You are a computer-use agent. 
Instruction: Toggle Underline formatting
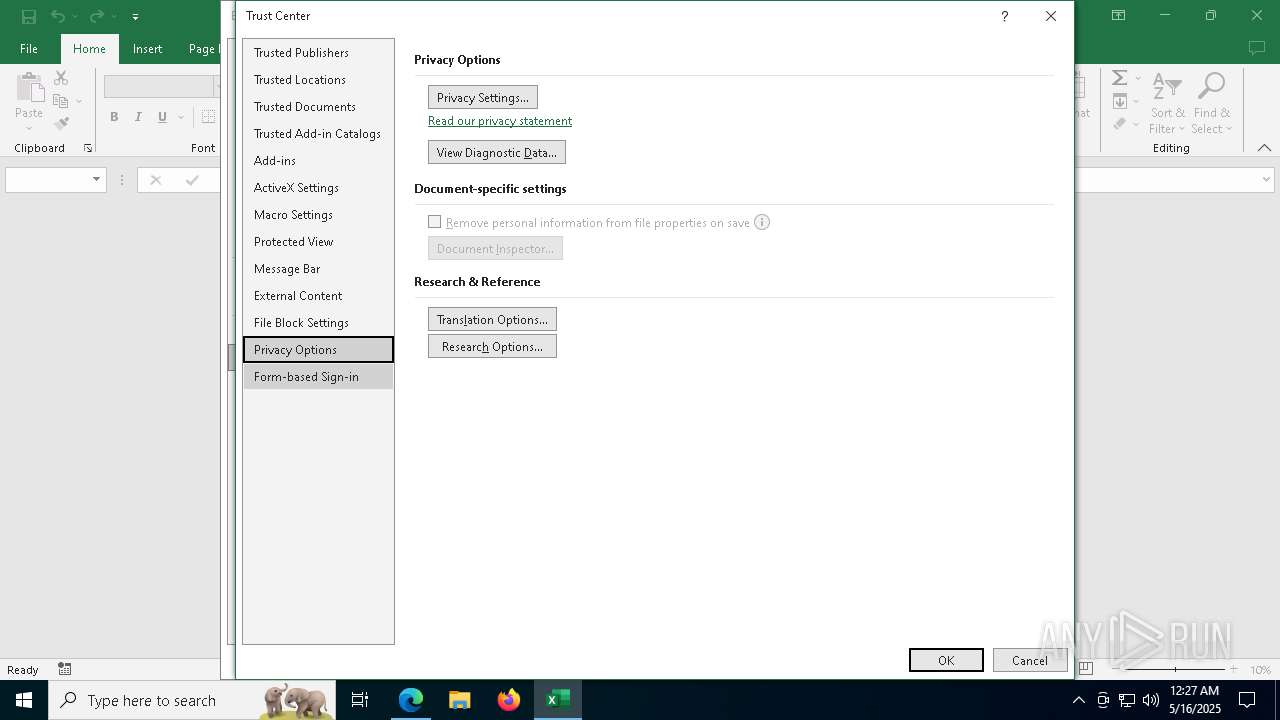click(x=162, y=117)
